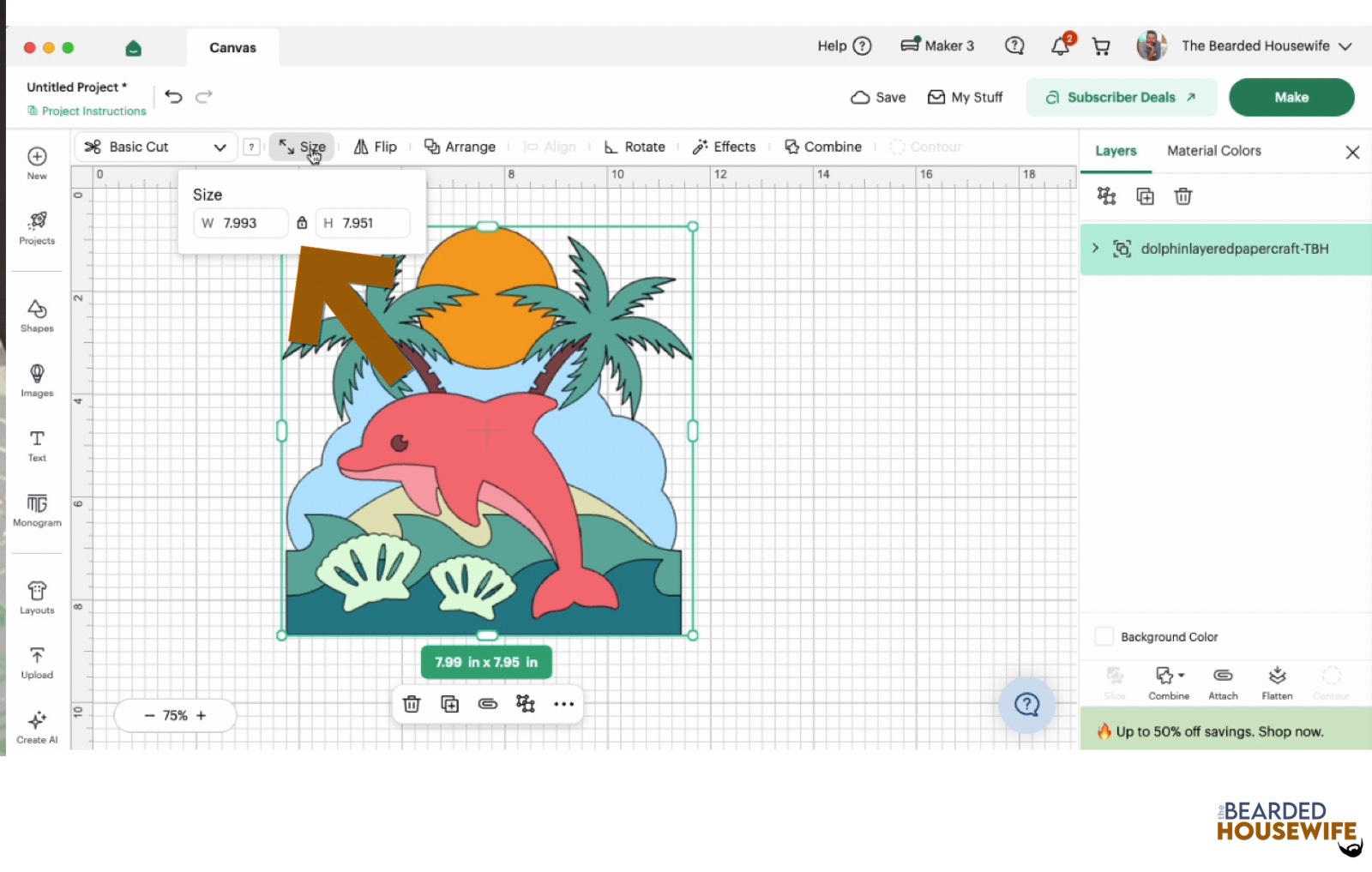The height and width of the screenshot is (872, 1372).
Task: Enable the Background Color checkbox
Action: [1104, 636]
